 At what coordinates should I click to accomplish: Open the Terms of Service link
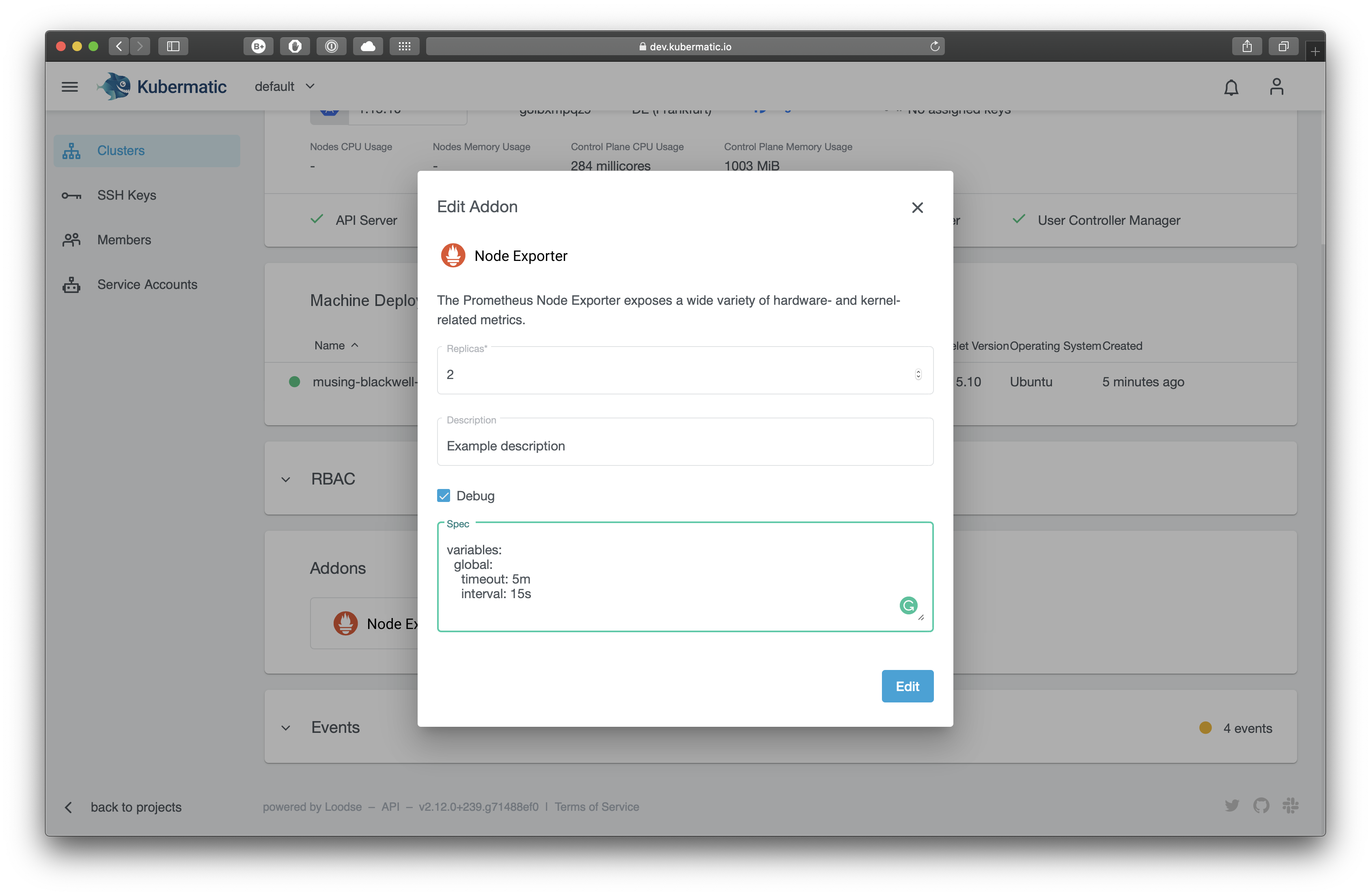pyautogui.click(x=596, y=807)
